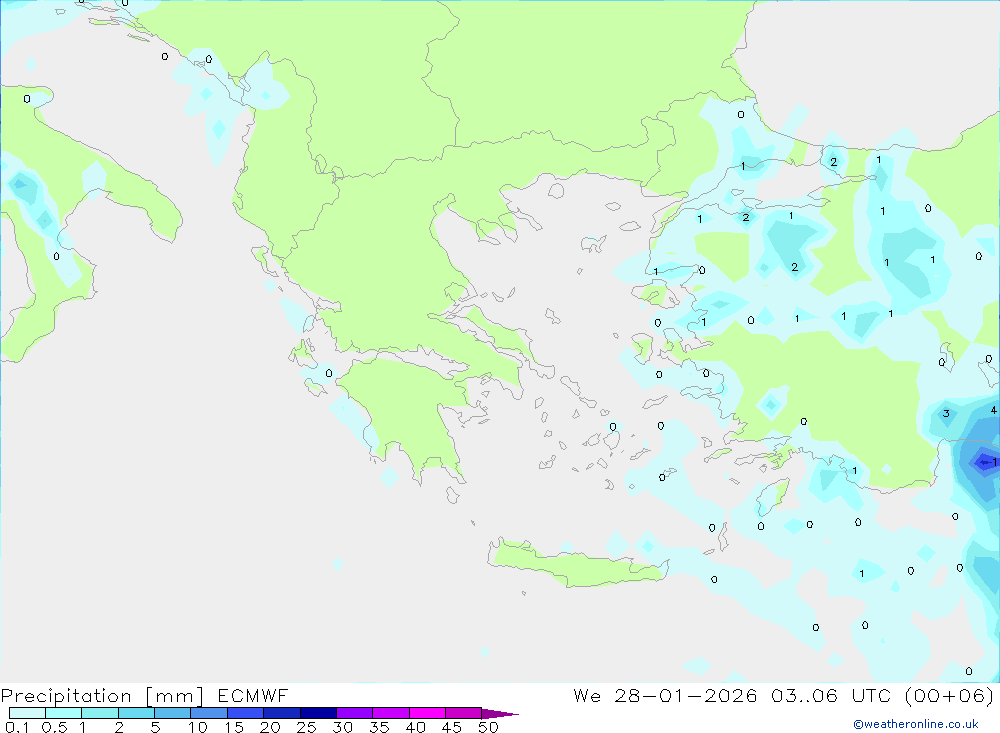Click the 'Precipitation [mm]' title text
The height and width of the screenshot is (733, 1000).
coord(102,695)
